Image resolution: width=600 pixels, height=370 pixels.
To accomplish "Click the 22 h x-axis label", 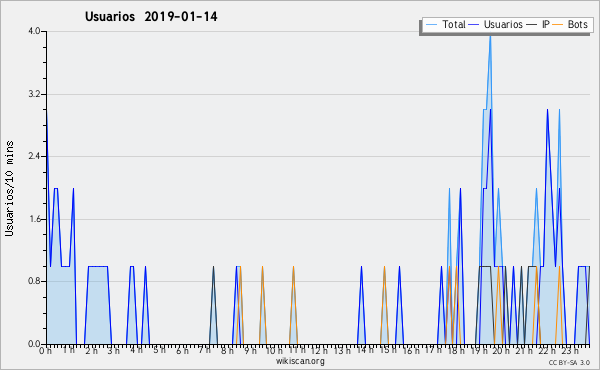I will tap(546, 351).
